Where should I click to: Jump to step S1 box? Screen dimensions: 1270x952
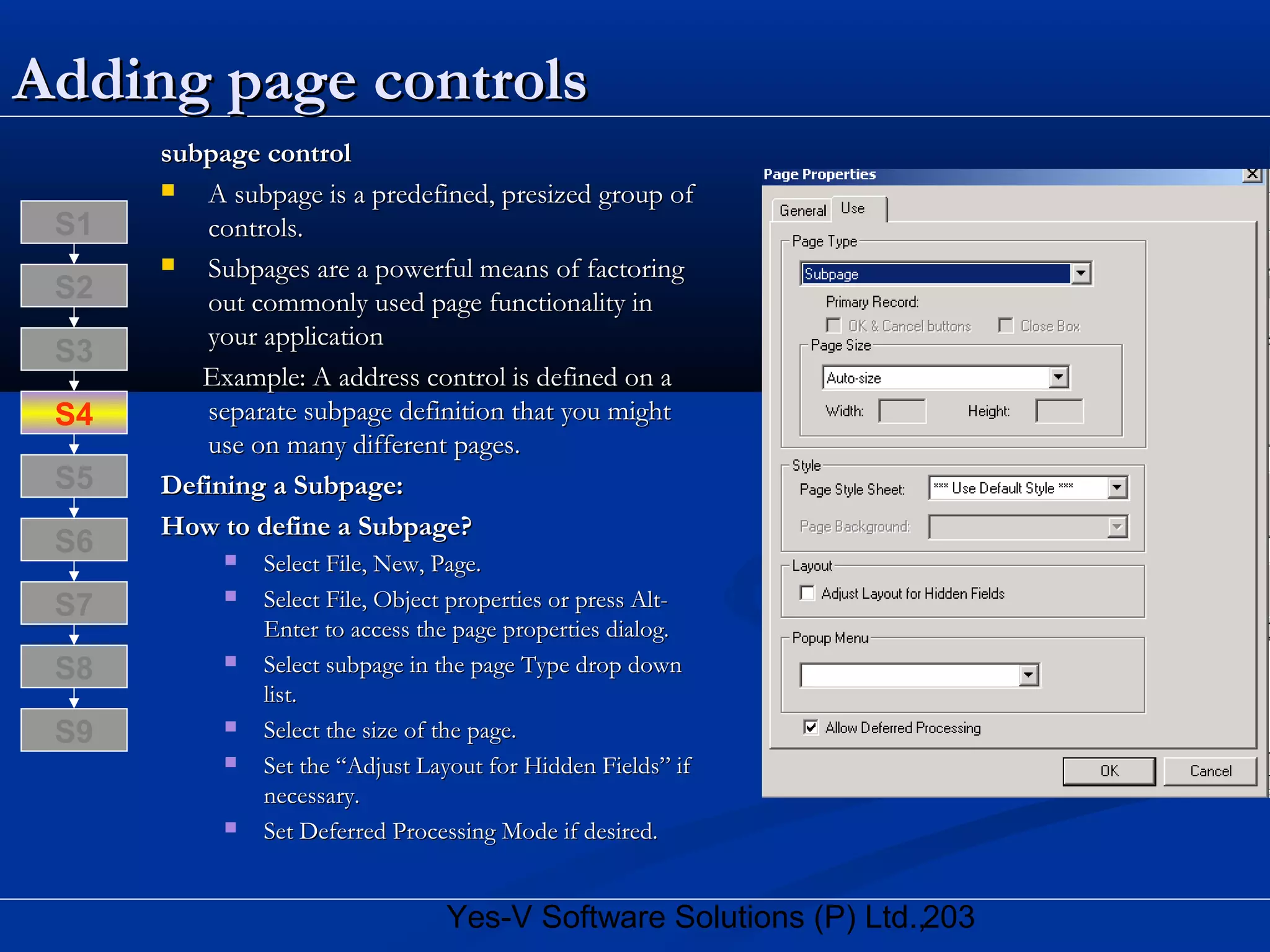pos(74,223)
